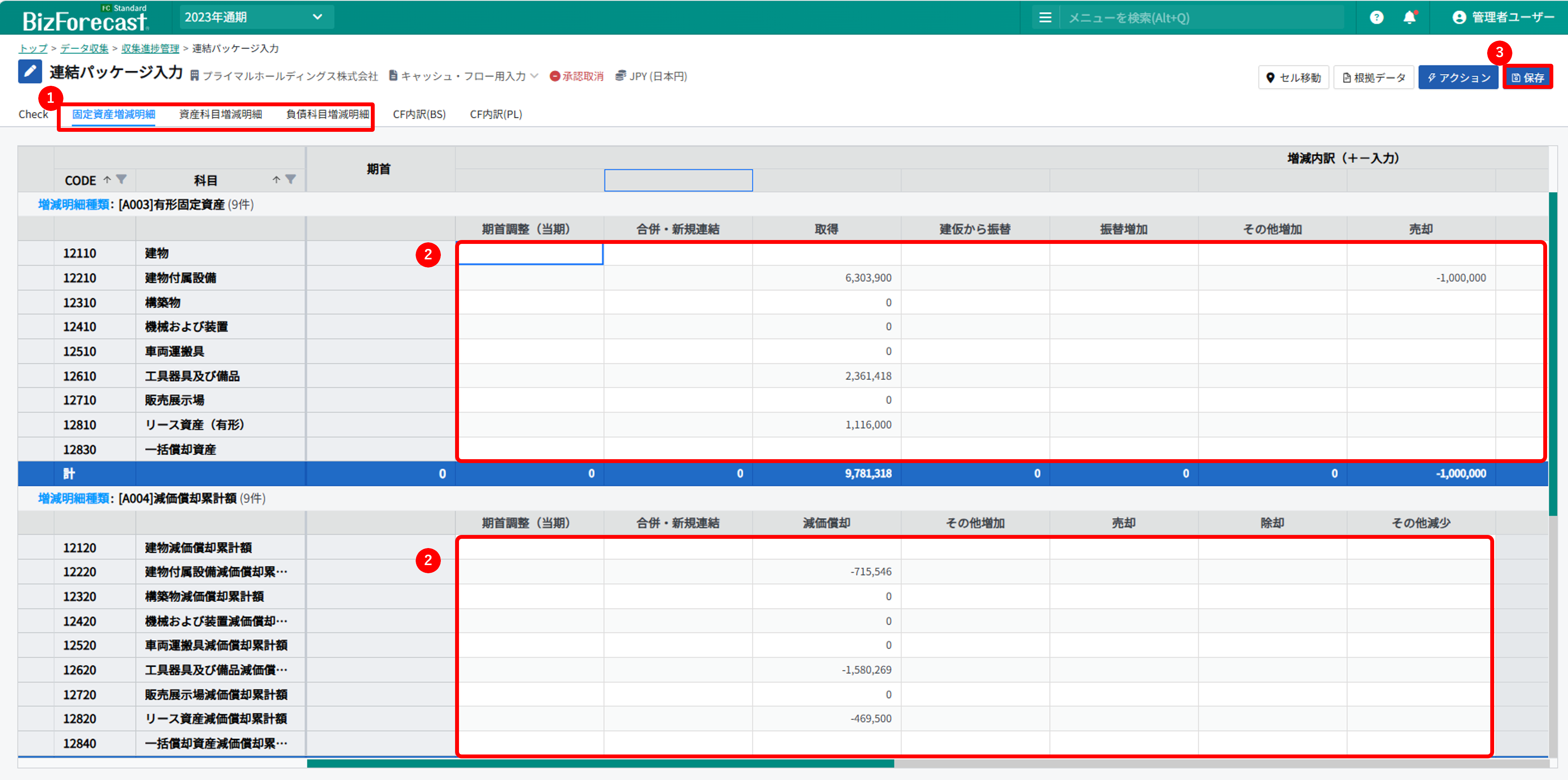Click the 根拠データ button
The height and width of the screenshot is (780, 1568).
[x=1373, y=78]
